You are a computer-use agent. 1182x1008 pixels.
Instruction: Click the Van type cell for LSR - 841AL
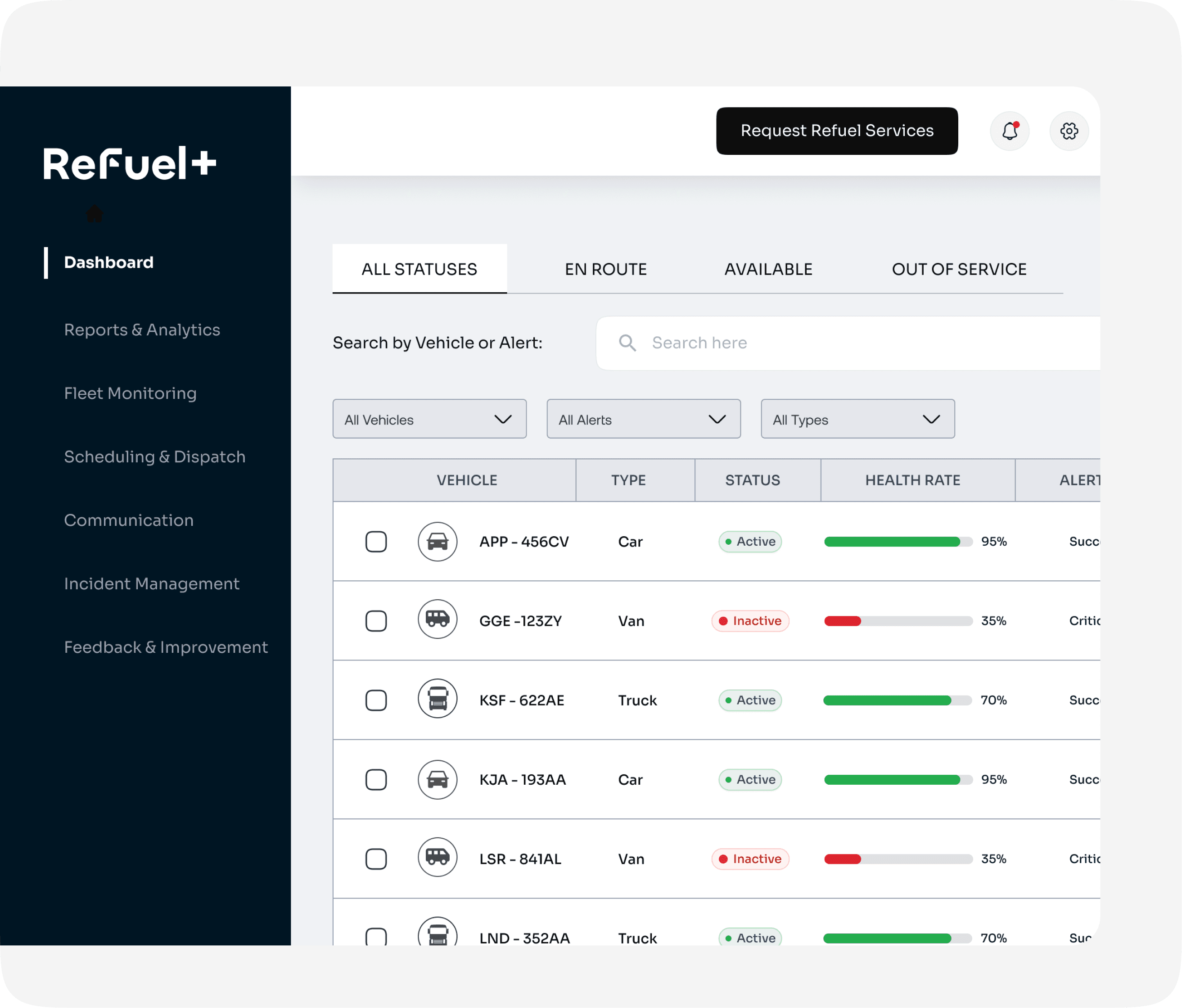click(x=631, y=859)
